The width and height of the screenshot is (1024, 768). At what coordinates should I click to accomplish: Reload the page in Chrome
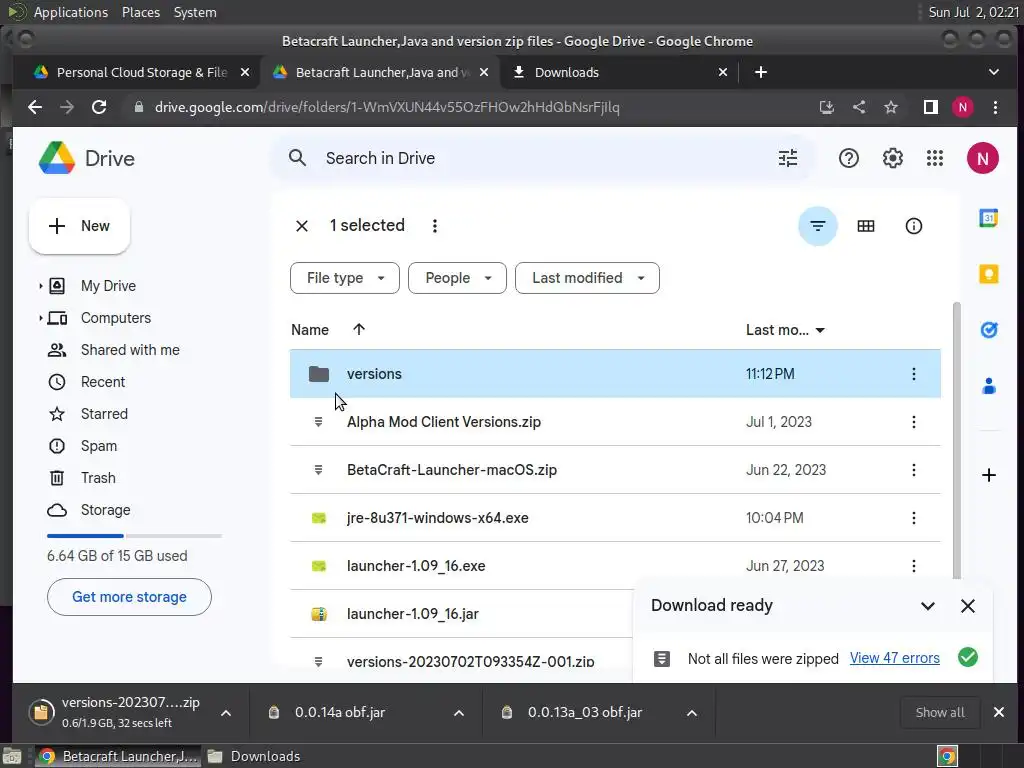point(99,107)
